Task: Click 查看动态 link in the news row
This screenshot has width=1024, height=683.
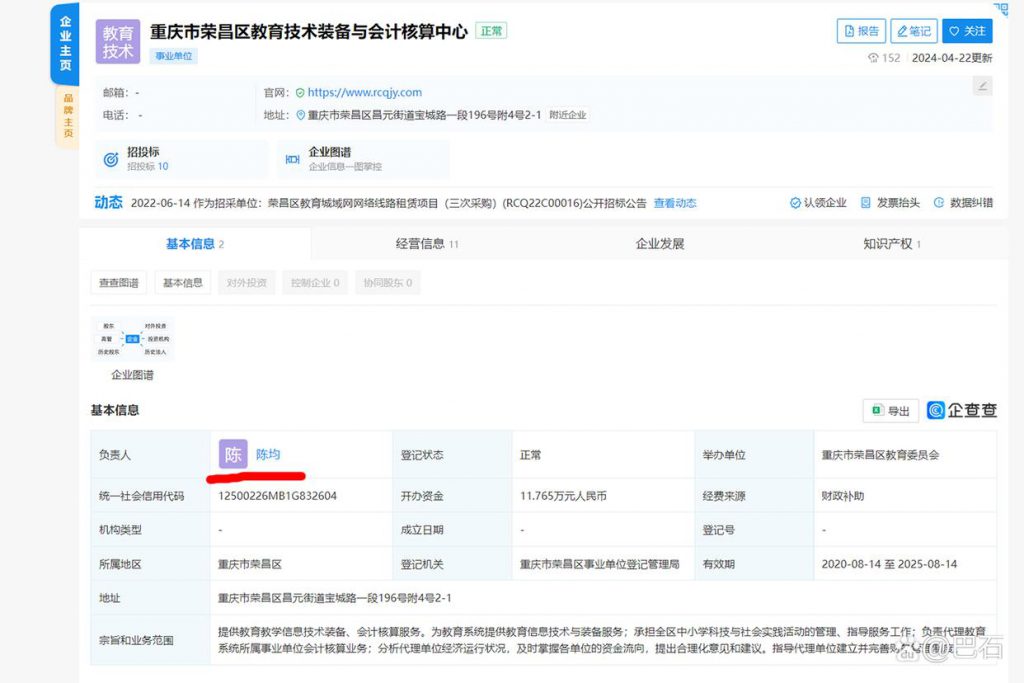Action: (675, 203)
